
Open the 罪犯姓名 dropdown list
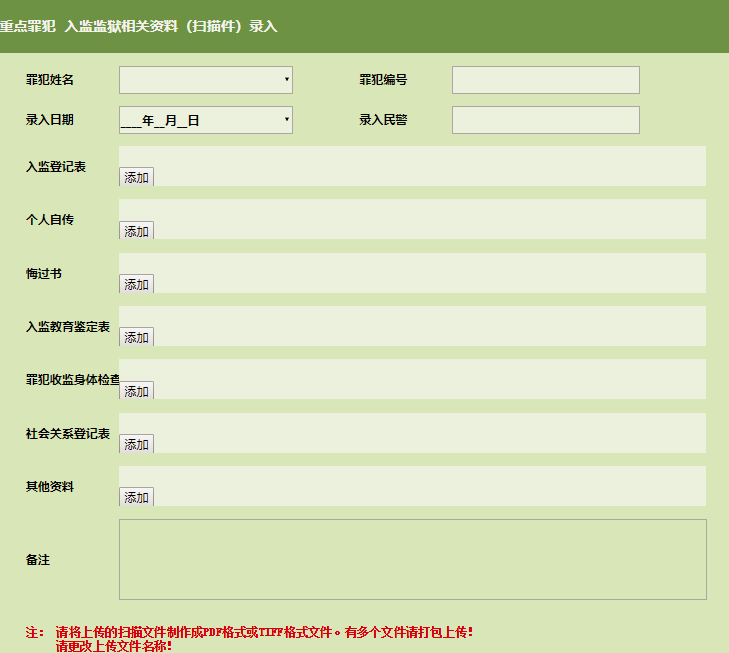[205, 80]
